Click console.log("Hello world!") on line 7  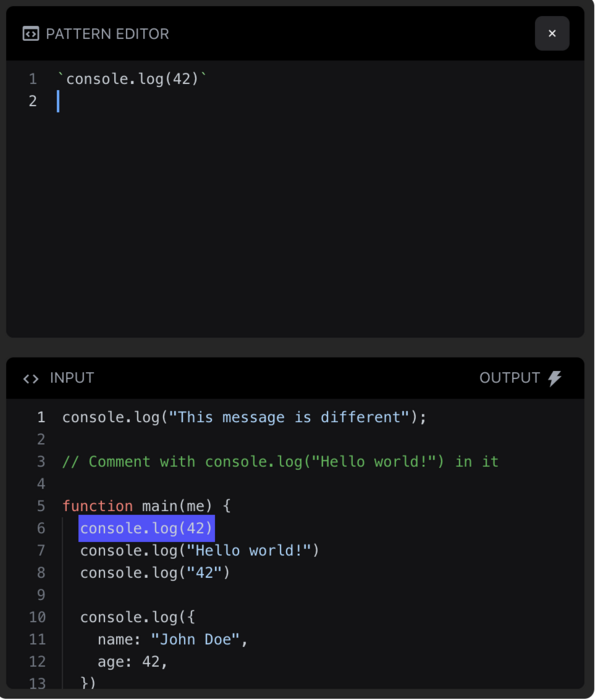coord(199,550)
